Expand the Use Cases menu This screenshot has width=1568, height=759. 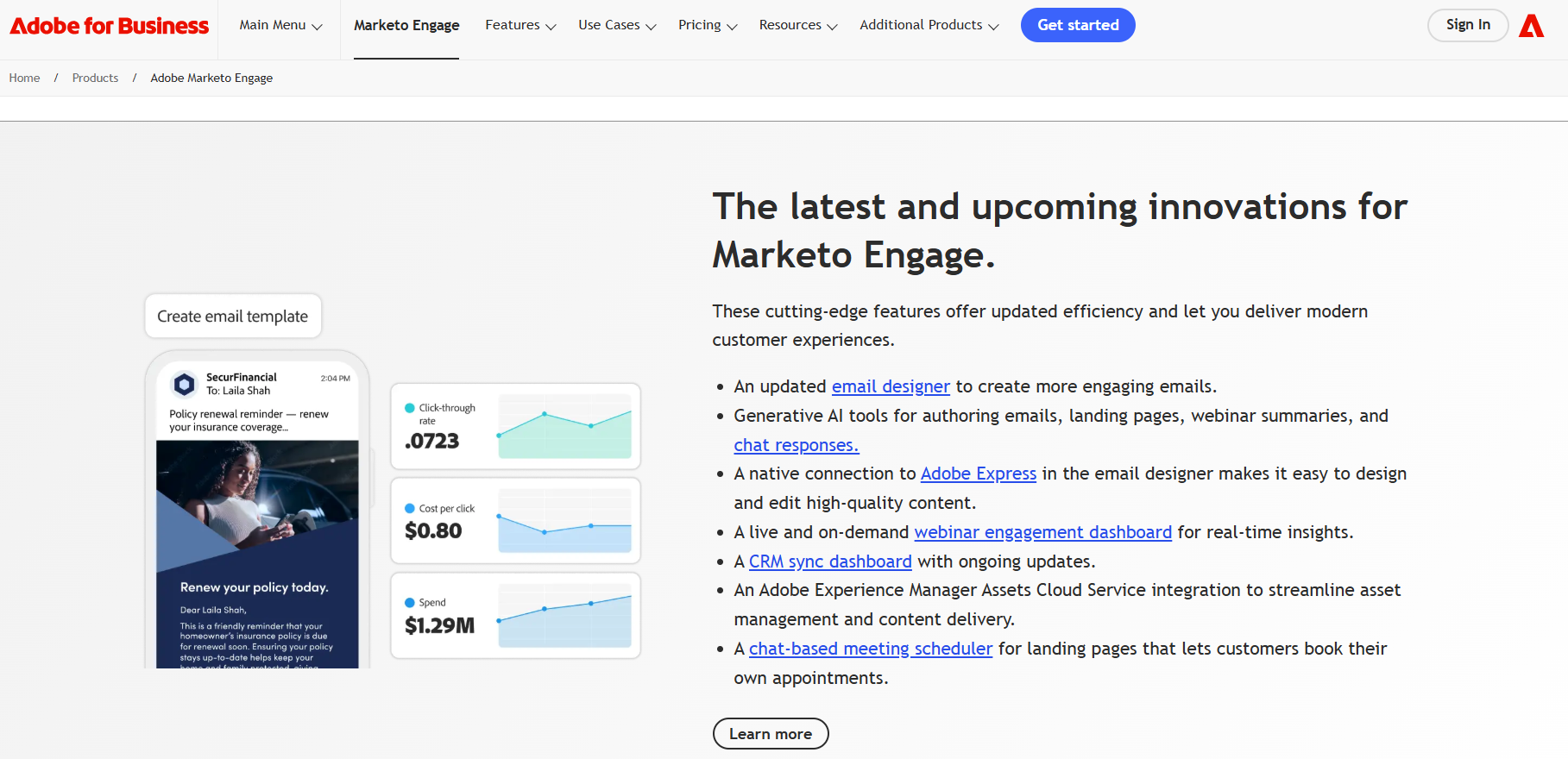point(617,25)
